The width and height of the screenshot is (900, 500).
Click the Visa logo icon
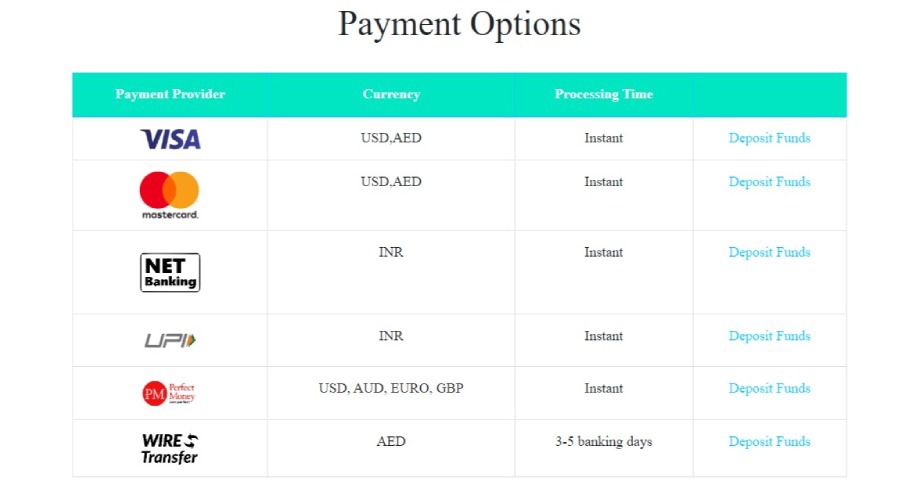pos(170,139)
